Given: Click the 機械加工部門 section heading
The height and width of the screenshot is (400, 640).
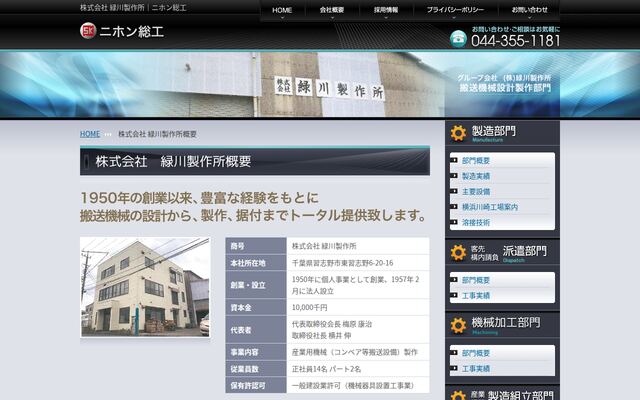Looking at the screenshot, I should coord(506,322).
